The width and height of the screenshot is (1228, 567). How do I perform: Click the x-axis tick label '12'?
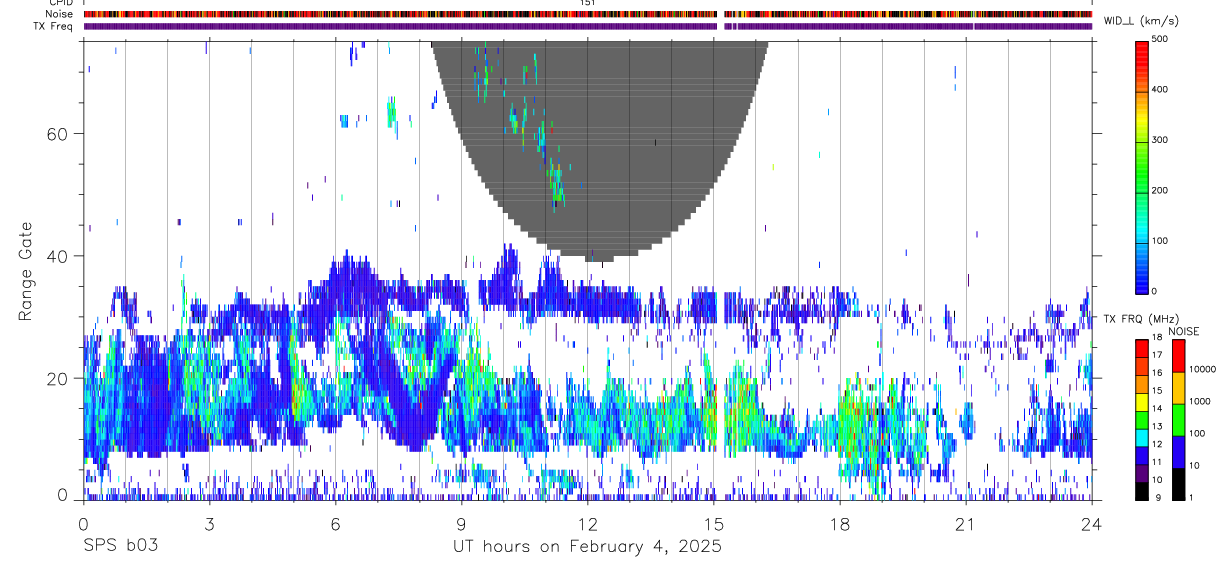(x=587, y=523)
